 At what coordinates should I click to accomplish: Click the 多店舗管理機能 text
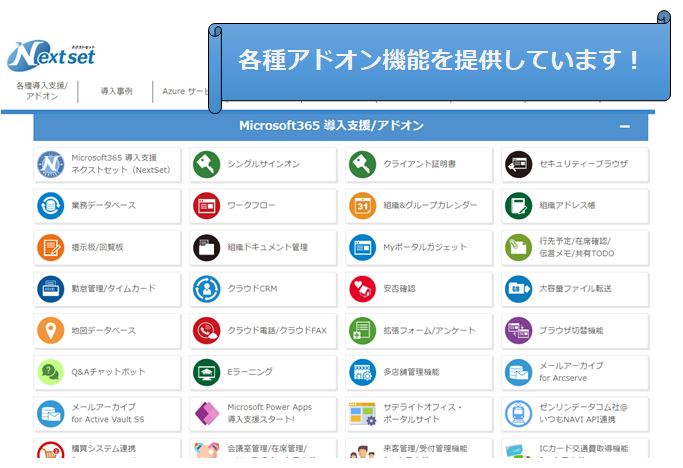[x=411, y=372]
